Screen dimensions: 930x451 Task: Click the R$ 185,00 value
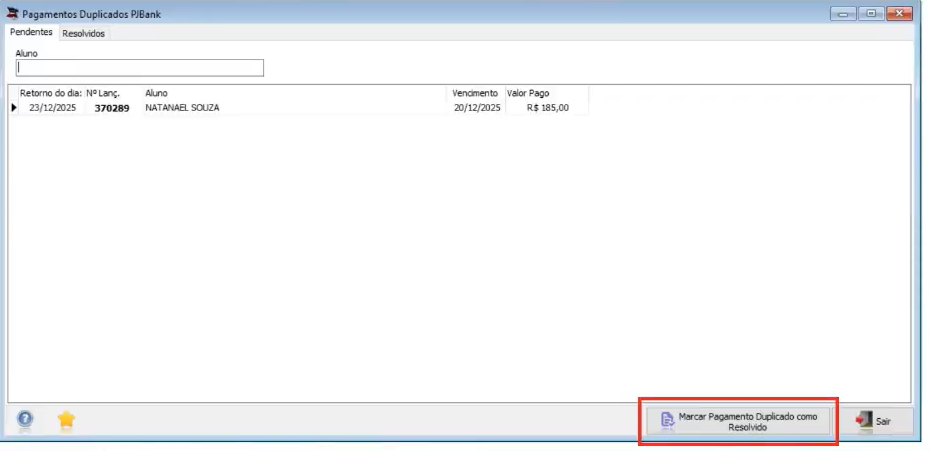546,107
